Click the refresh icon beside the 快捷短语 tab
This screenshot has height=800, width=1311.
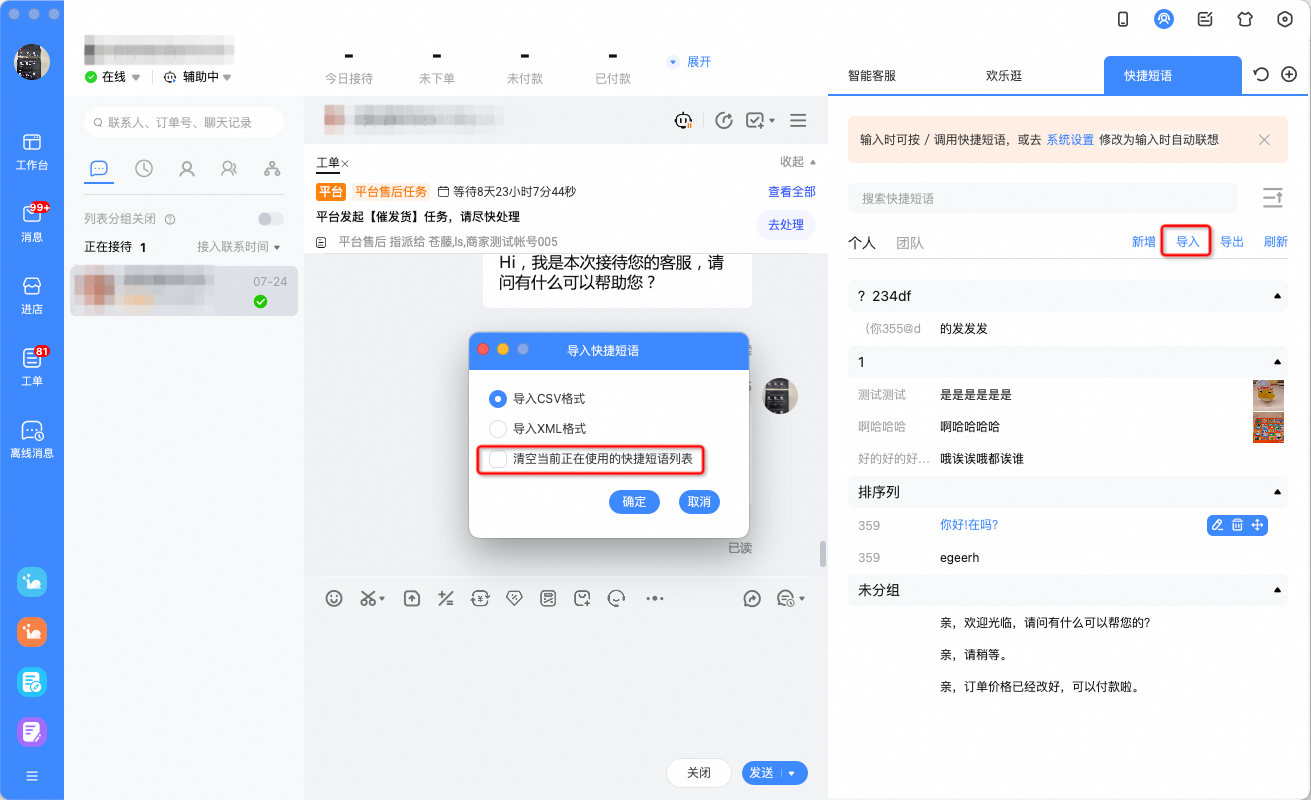coord(1261,74)
